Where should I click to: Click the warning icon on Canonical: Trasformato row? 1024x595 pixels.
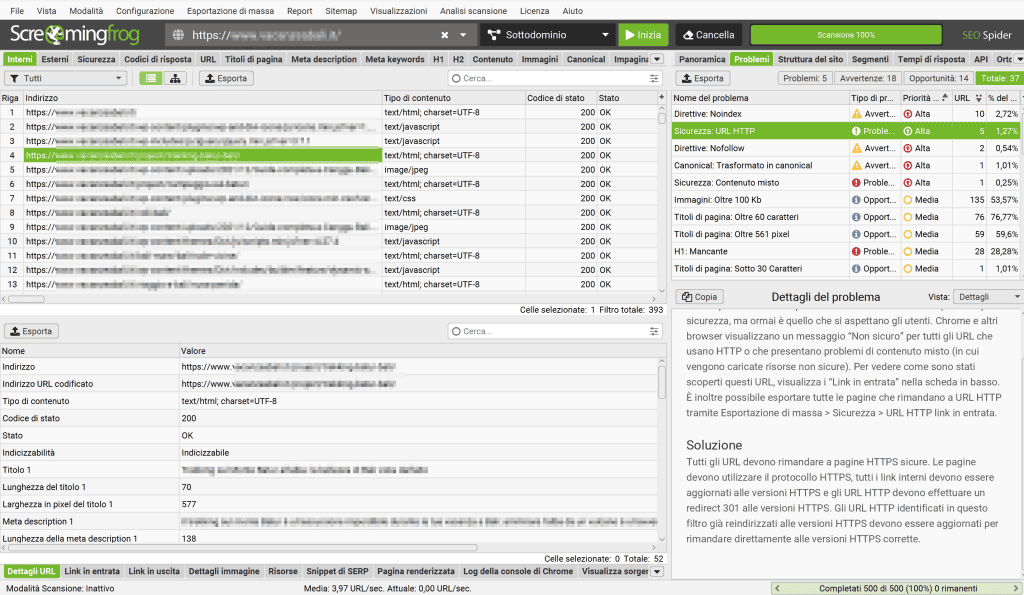tap(856, 165)
